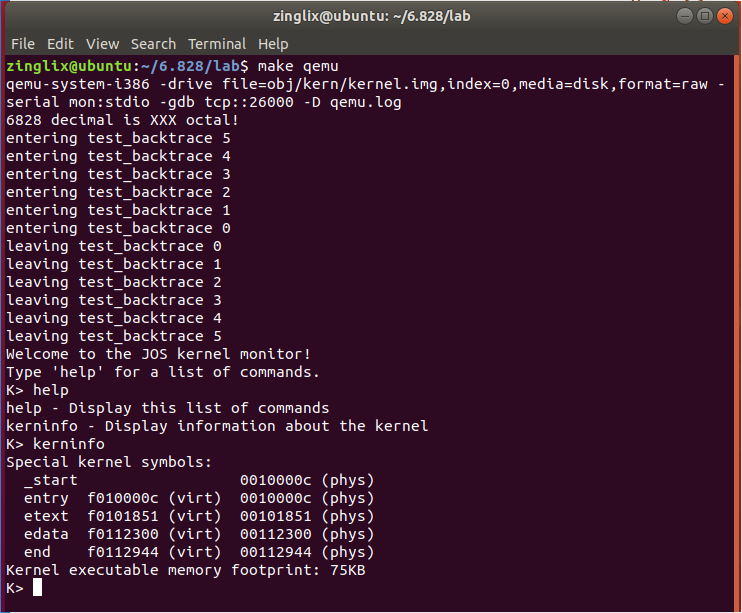
Task: Click the 'entering test_backtrace 5' line
Action: click(118, 138)
